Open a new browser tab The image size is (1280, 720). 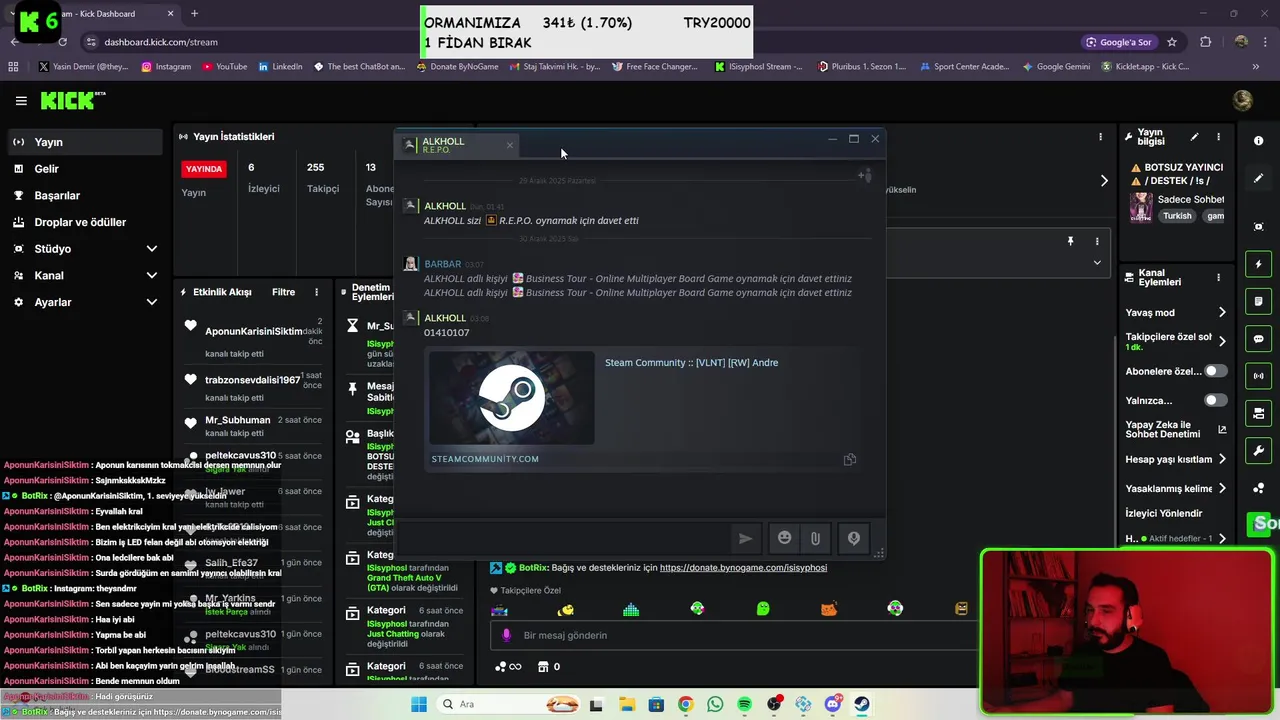[194, 13]
